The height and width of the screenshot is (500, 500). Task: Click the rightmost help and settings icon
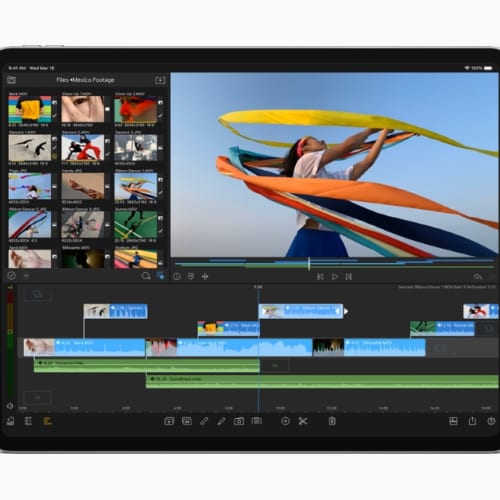point(491,421)
